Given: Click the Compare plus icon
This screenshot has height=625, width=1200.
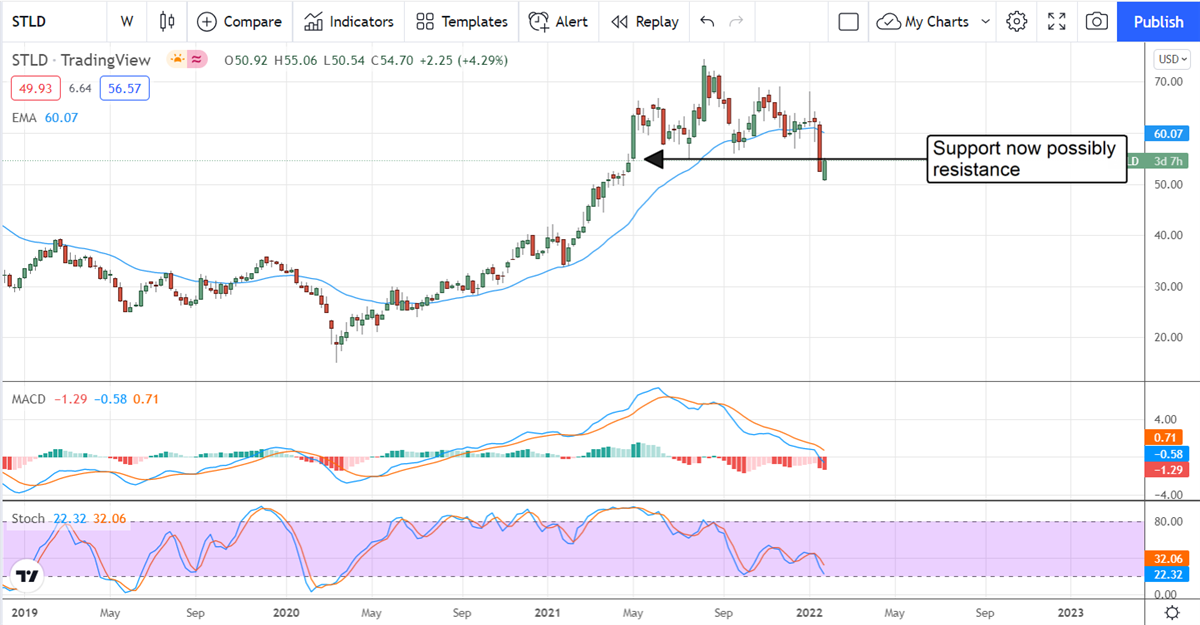Looking at the screenshot, I should [206, 21].
